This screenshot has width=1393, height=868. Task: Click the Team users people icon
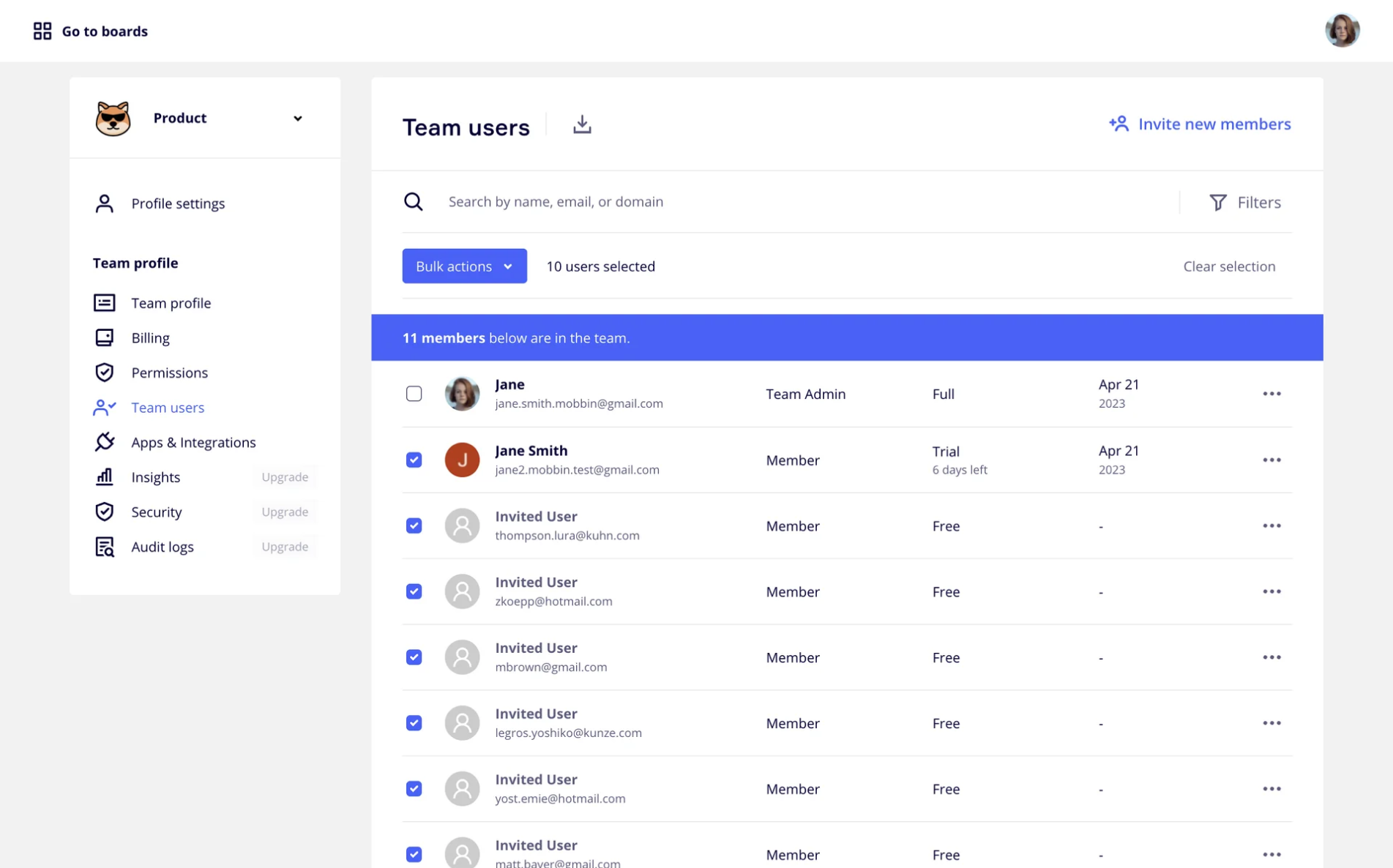(x=104, y=407)
